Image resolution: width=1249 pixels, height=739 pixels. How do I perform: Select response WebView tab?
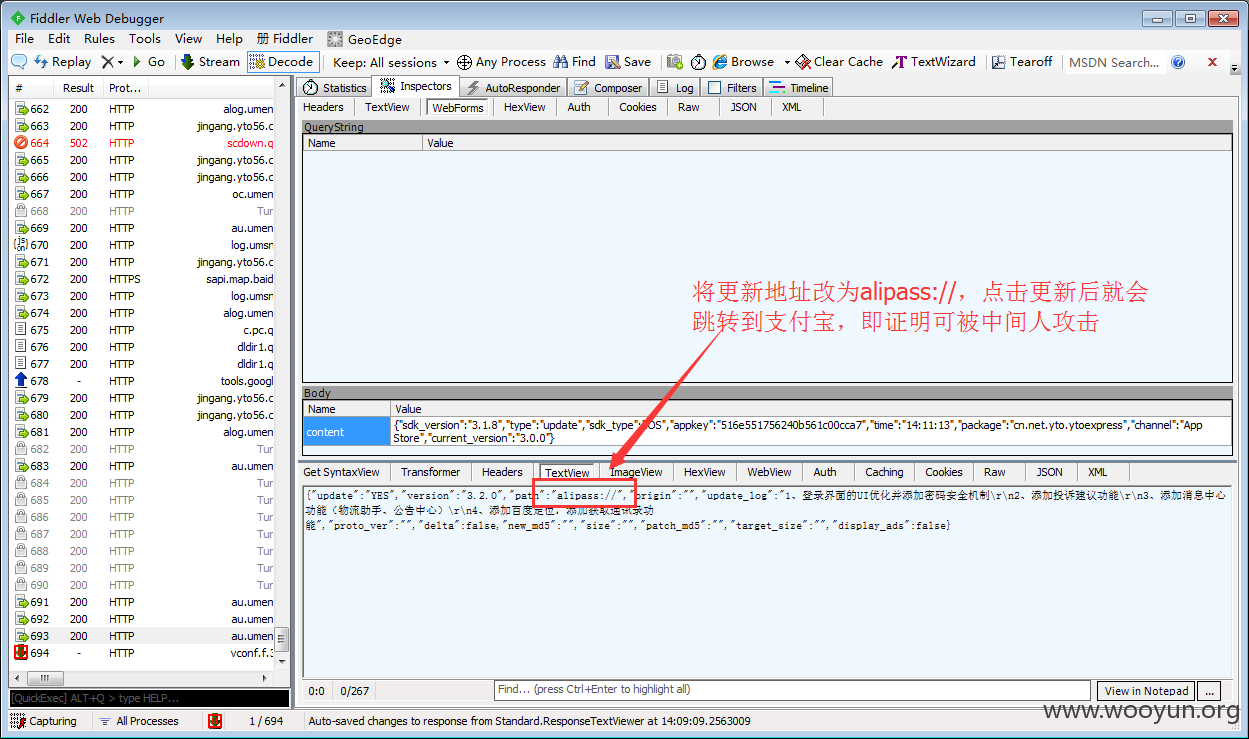[769, 472]
